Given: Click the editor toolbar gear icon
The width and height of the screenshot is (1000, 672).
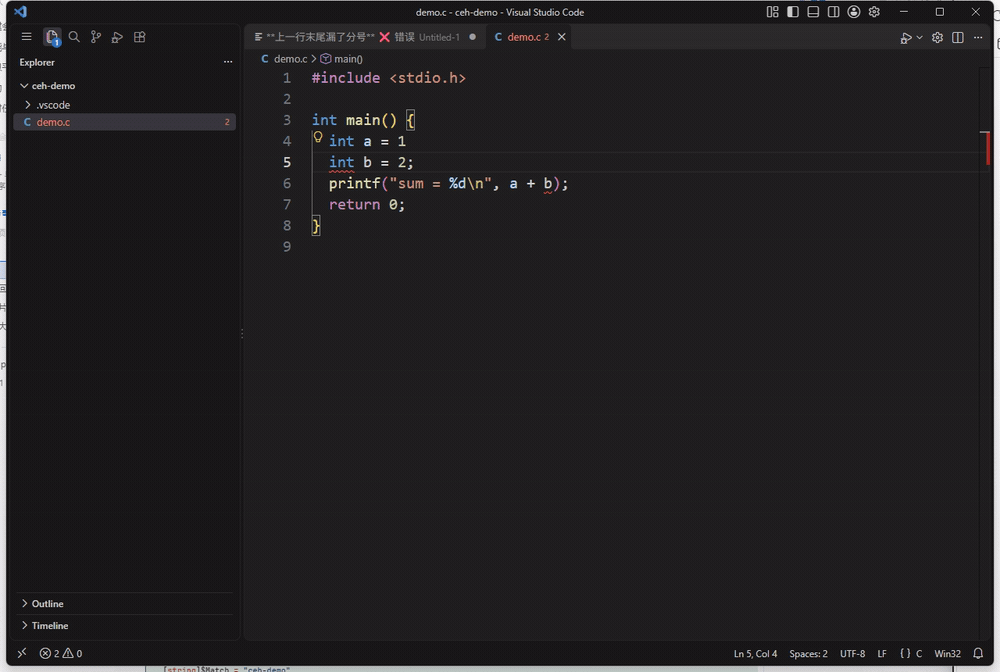Looking at the screenshot, I should point(937,38).
